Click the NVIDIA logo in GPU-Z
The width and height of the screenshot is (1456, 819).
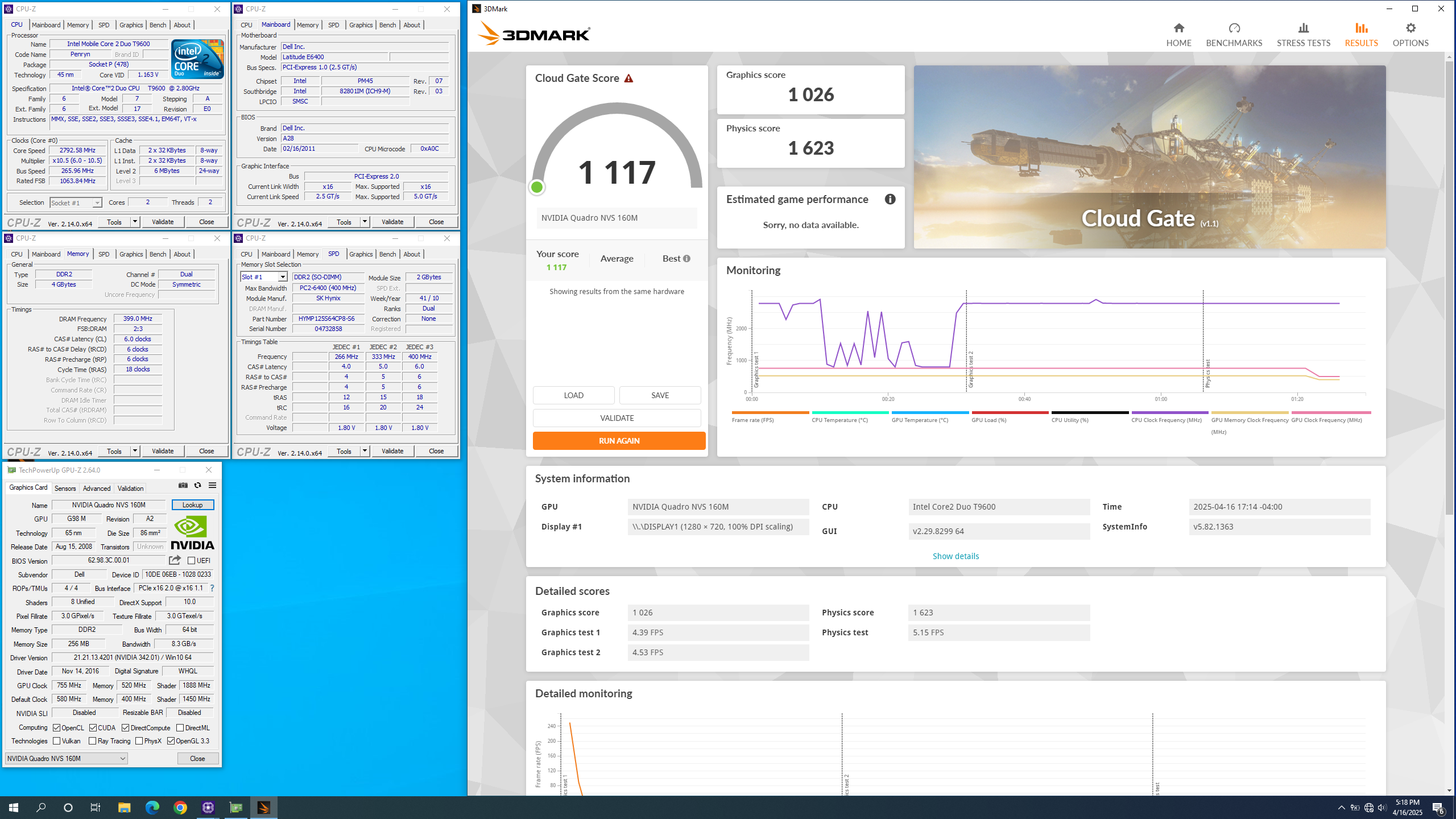pyautogui.click(x=192, y=532)
